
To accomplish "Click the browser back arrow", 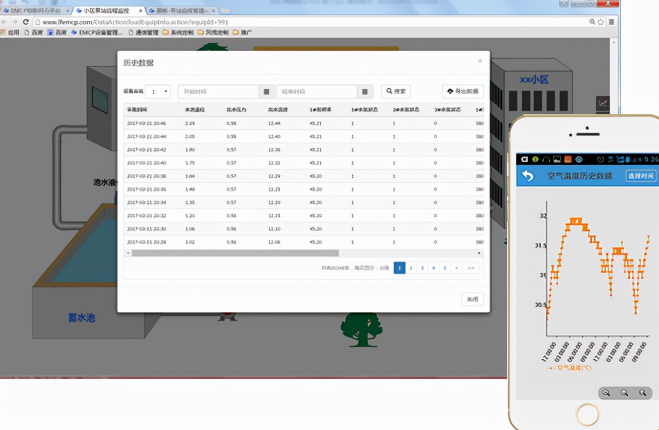I will click(x=6, y=22).
